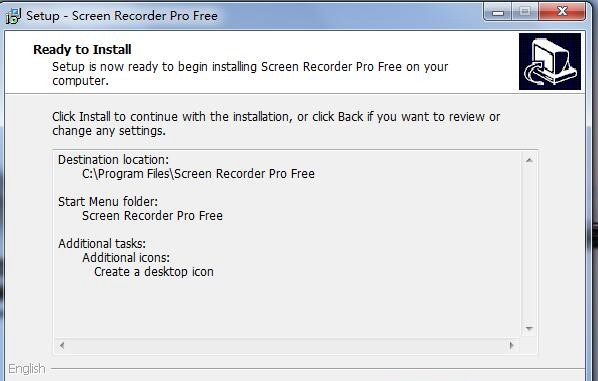Click the Setup installer icon in title bar
This screenshot has width=598, height=381.
pyautogui.click(x=13, y=16)
